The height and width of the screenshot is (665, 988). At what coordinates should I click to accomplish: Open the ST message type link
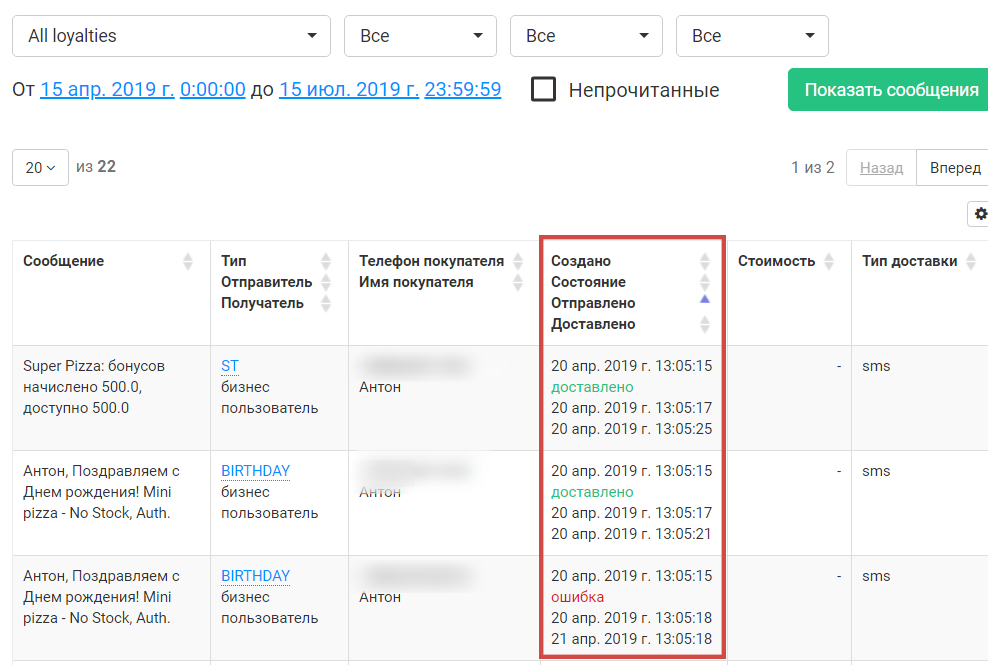[230, 366]
